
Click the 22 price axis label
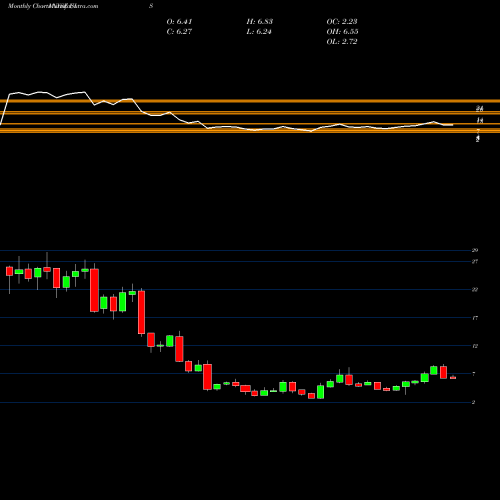coord(475,290)
